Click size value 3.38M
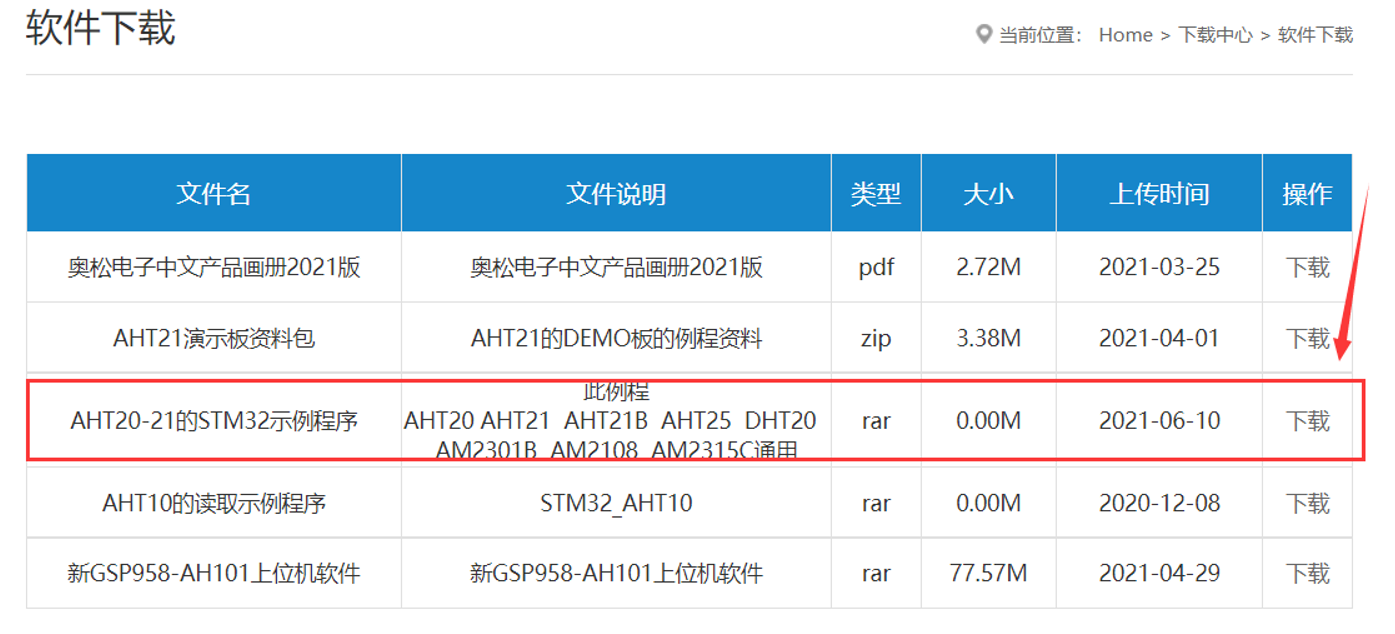Screen dimensions: 1395x634 click(x=988, y=338)
